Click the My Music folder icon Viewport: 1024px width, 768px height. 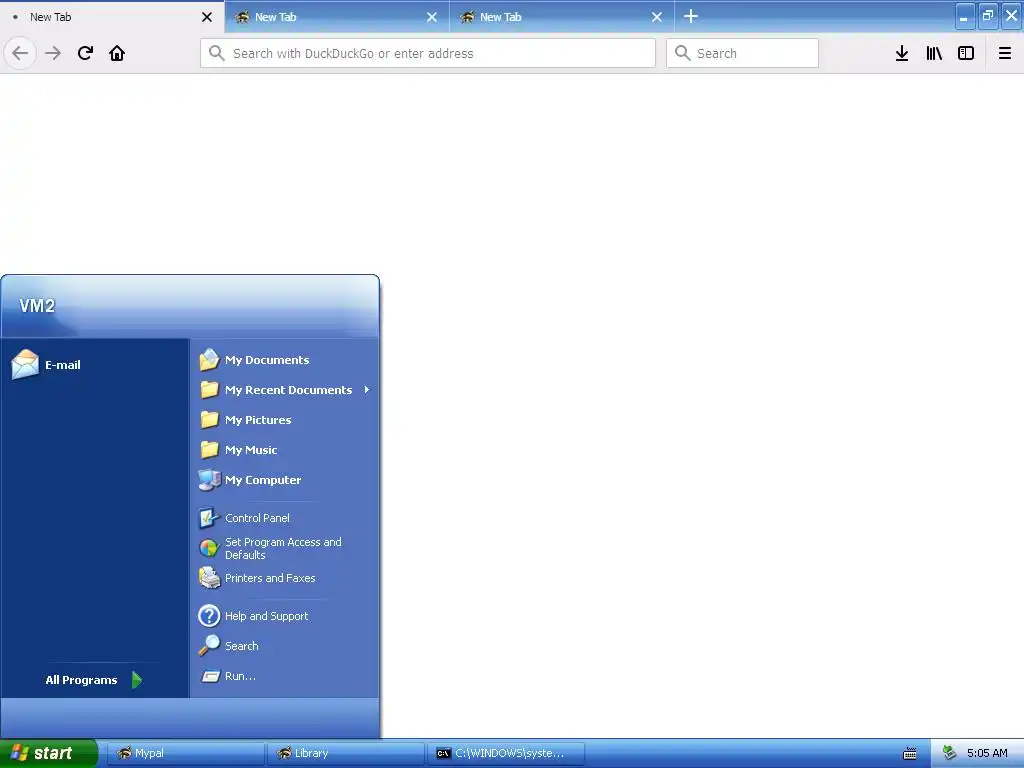[209, 449]
